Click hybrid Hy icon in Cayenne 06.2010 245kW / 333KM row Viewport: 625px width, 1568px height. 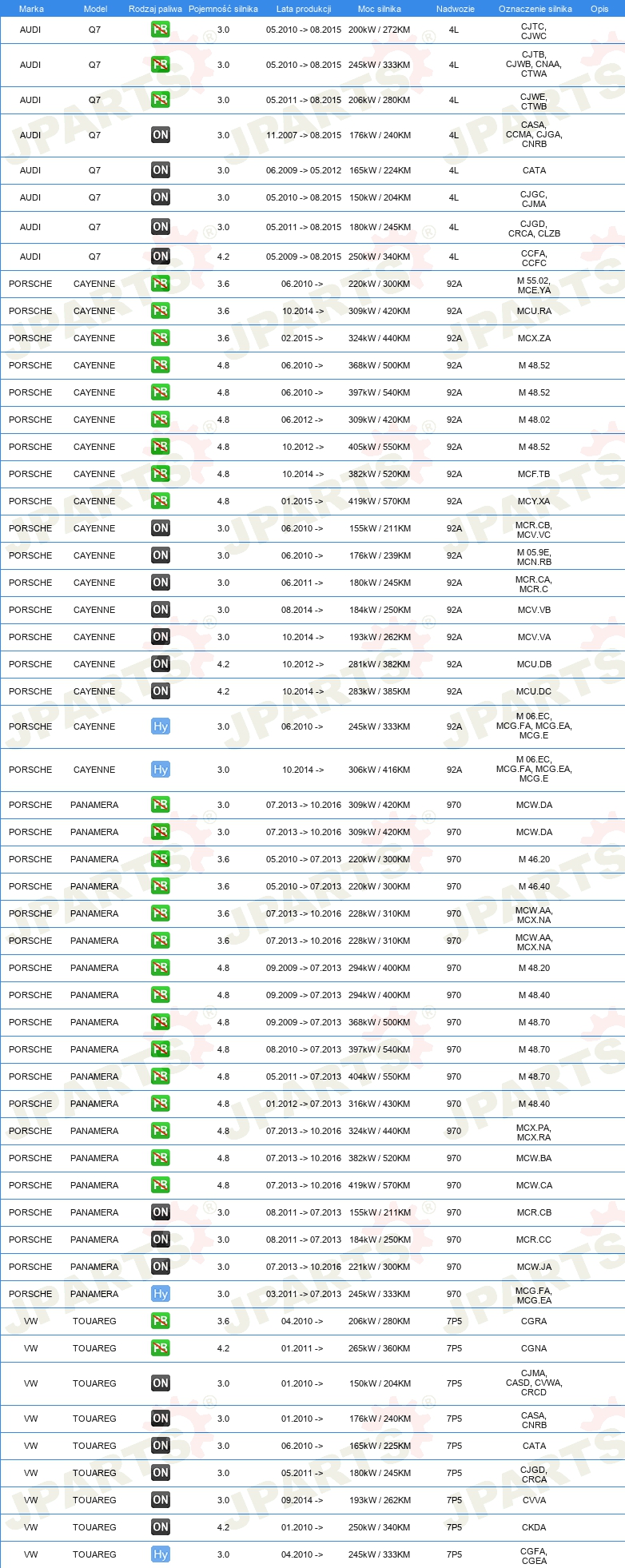tap(161, 726)
